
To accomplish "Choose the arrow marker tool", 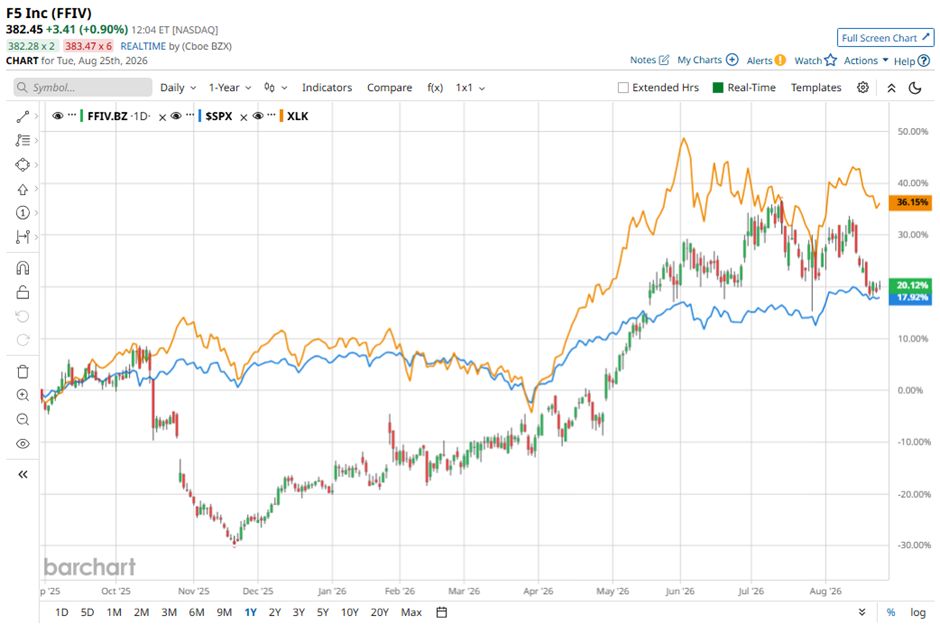I will (23, 189).
